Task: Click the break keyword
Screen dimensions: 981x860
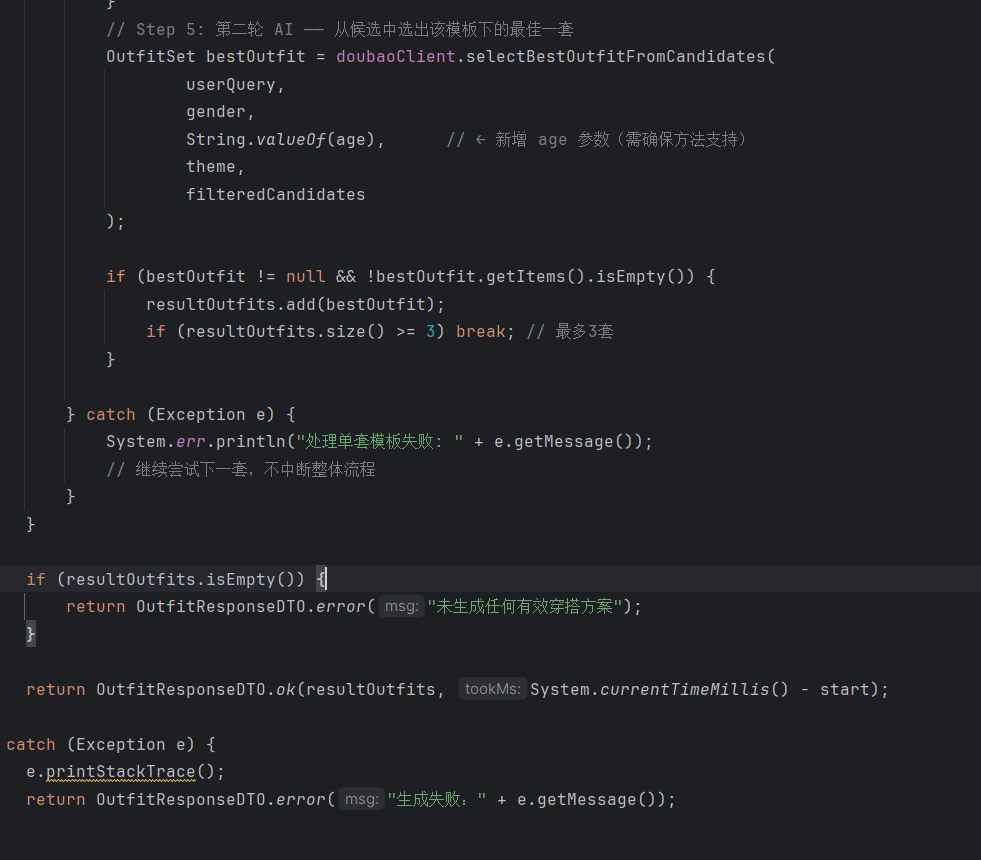Action: 480,331
